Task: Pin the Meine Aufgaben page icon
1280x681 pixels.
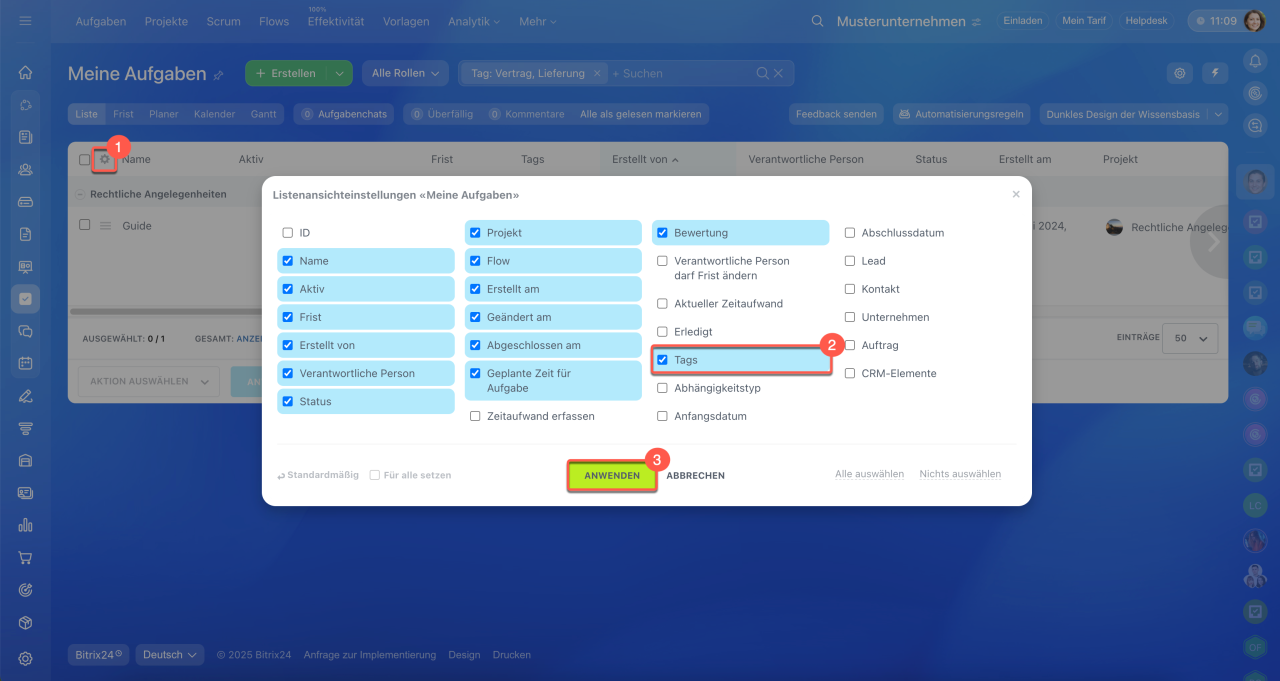Action: pos(217,74)
